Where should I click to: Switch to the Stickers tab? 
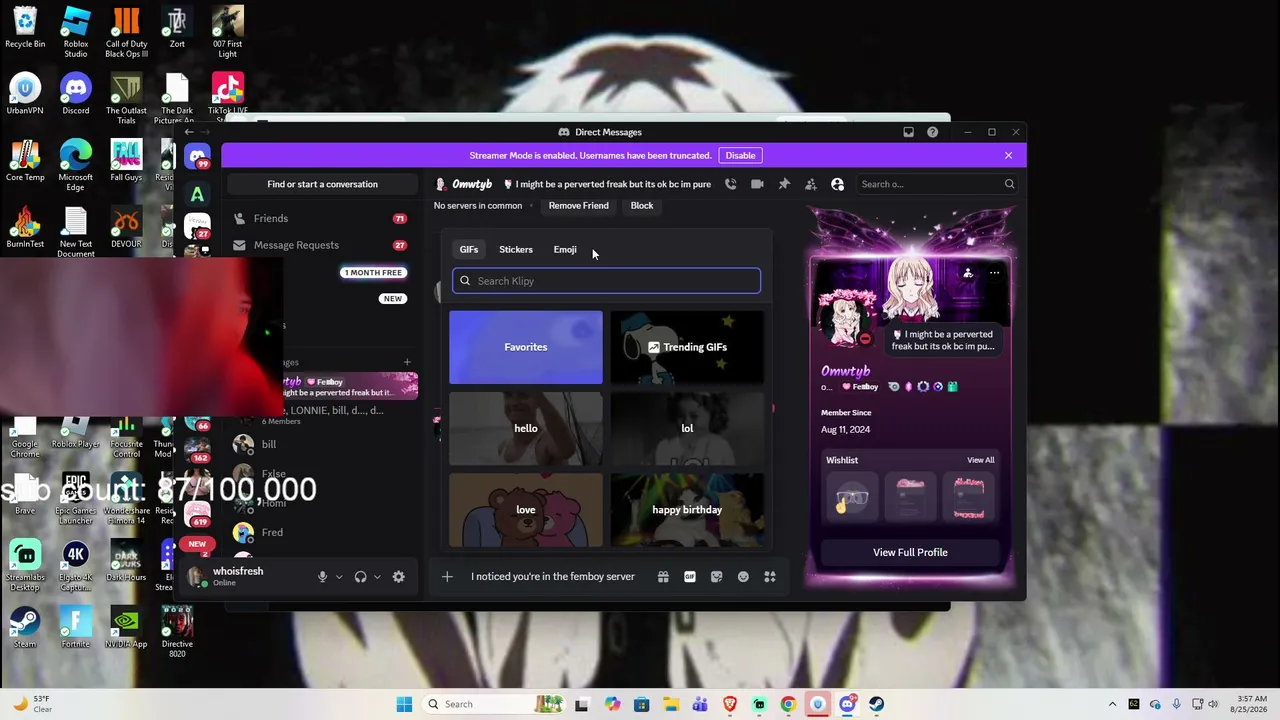click(x=516, y=249)
